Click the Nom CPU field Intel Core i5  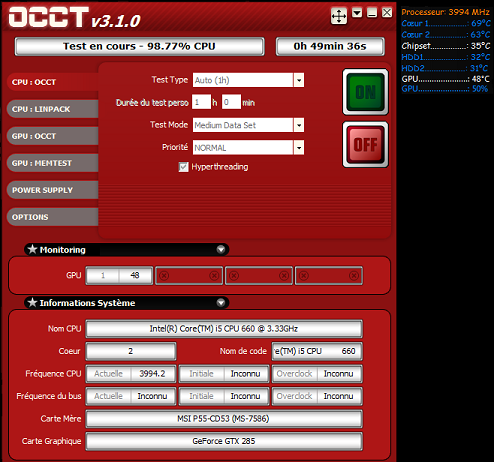[x=224, y=329]
